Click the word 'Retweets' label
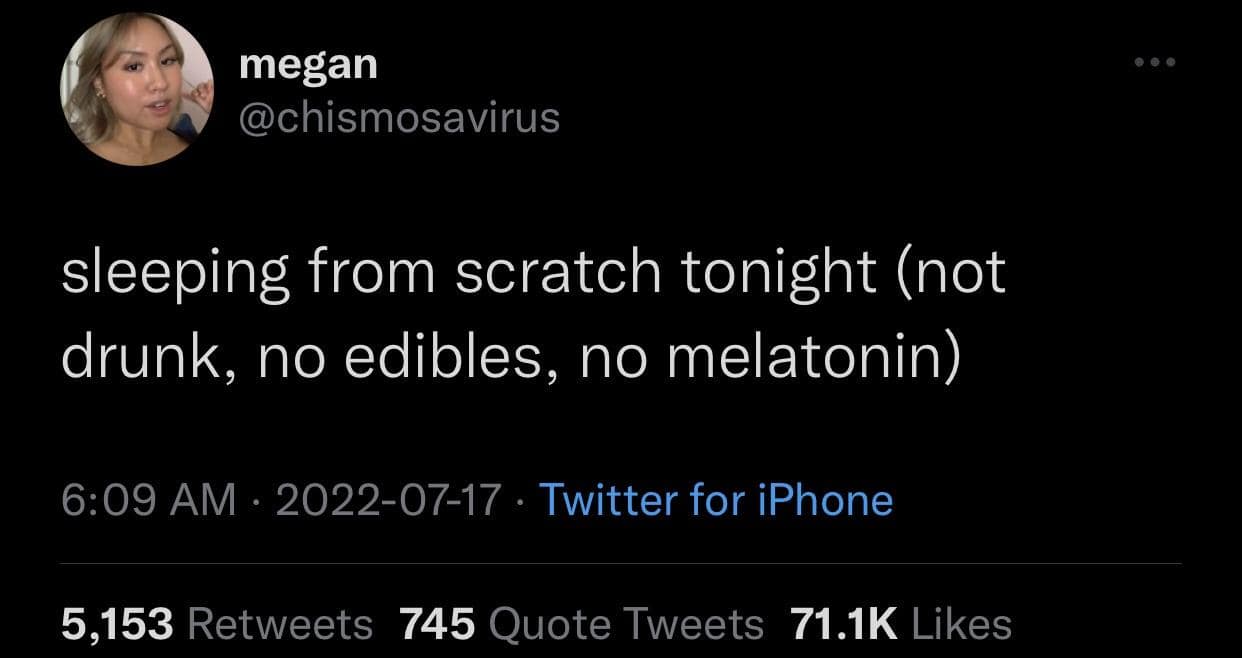Screen dimensions: 1242x658 pos(279,624)
